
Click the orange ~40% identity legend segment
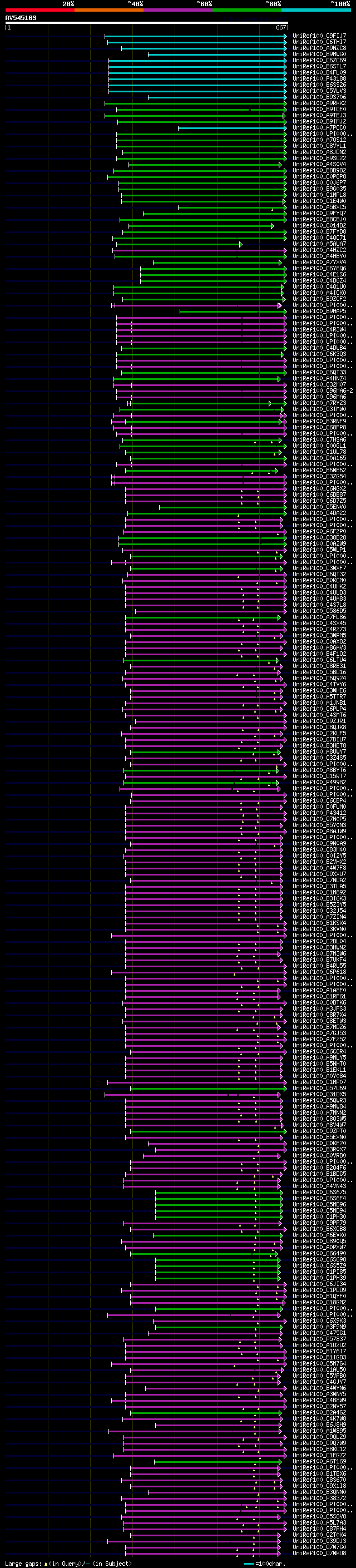point(109,10)
